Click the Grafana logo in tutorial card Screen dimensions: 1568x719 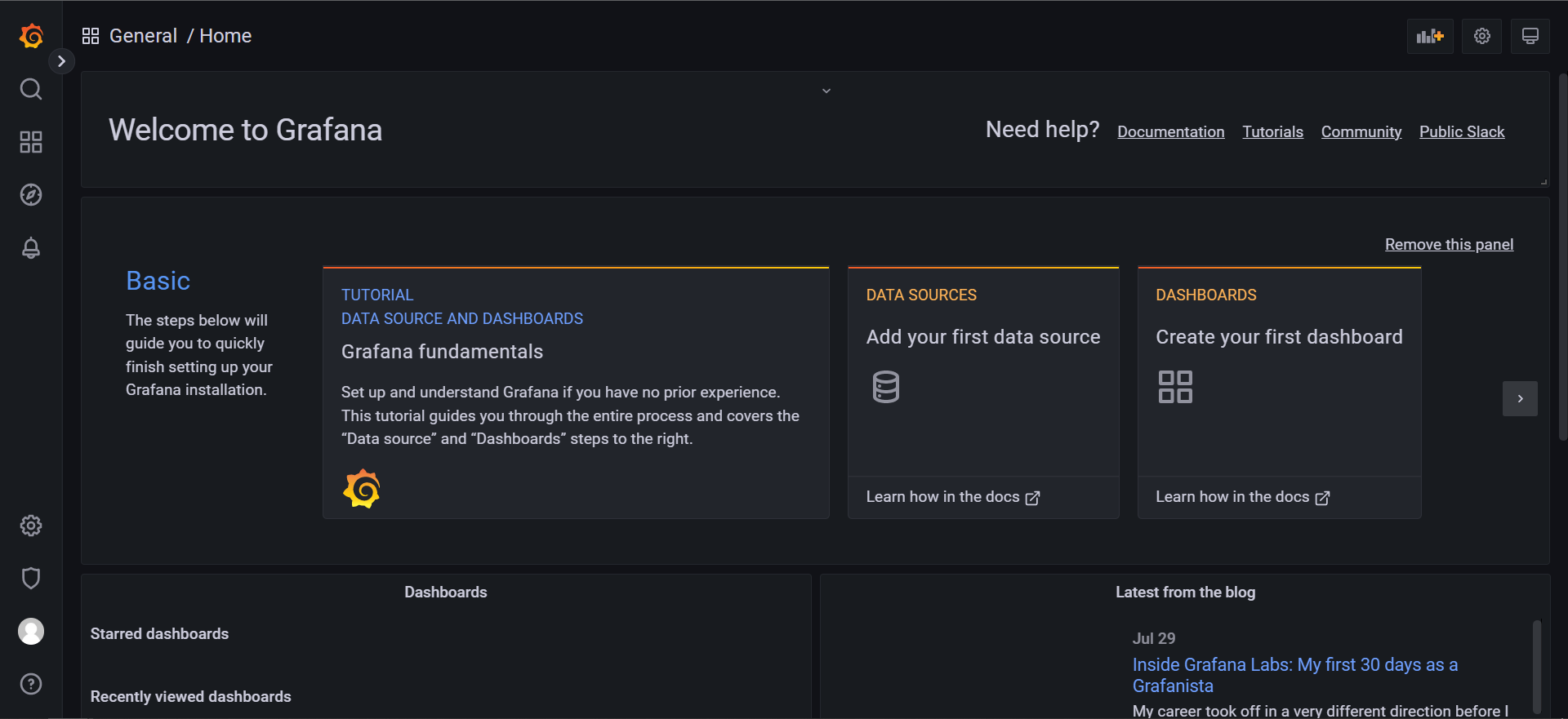(x=362, y=489)
